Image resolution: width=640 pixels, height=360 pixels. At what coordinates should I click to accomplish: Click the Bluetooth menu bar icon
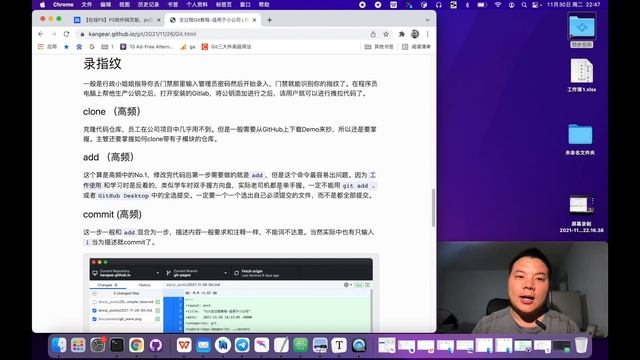pos(468,4)
